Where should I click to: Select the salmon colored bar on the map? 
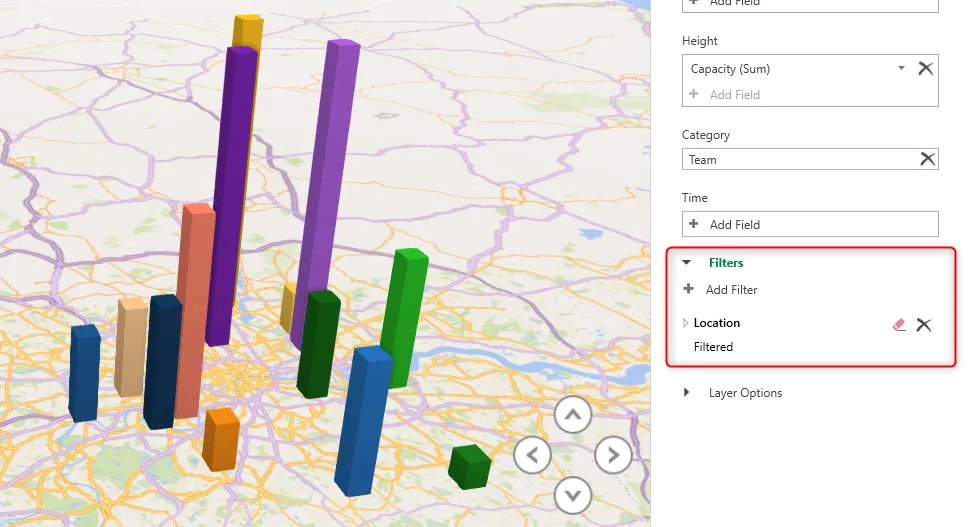pos(194,311)
